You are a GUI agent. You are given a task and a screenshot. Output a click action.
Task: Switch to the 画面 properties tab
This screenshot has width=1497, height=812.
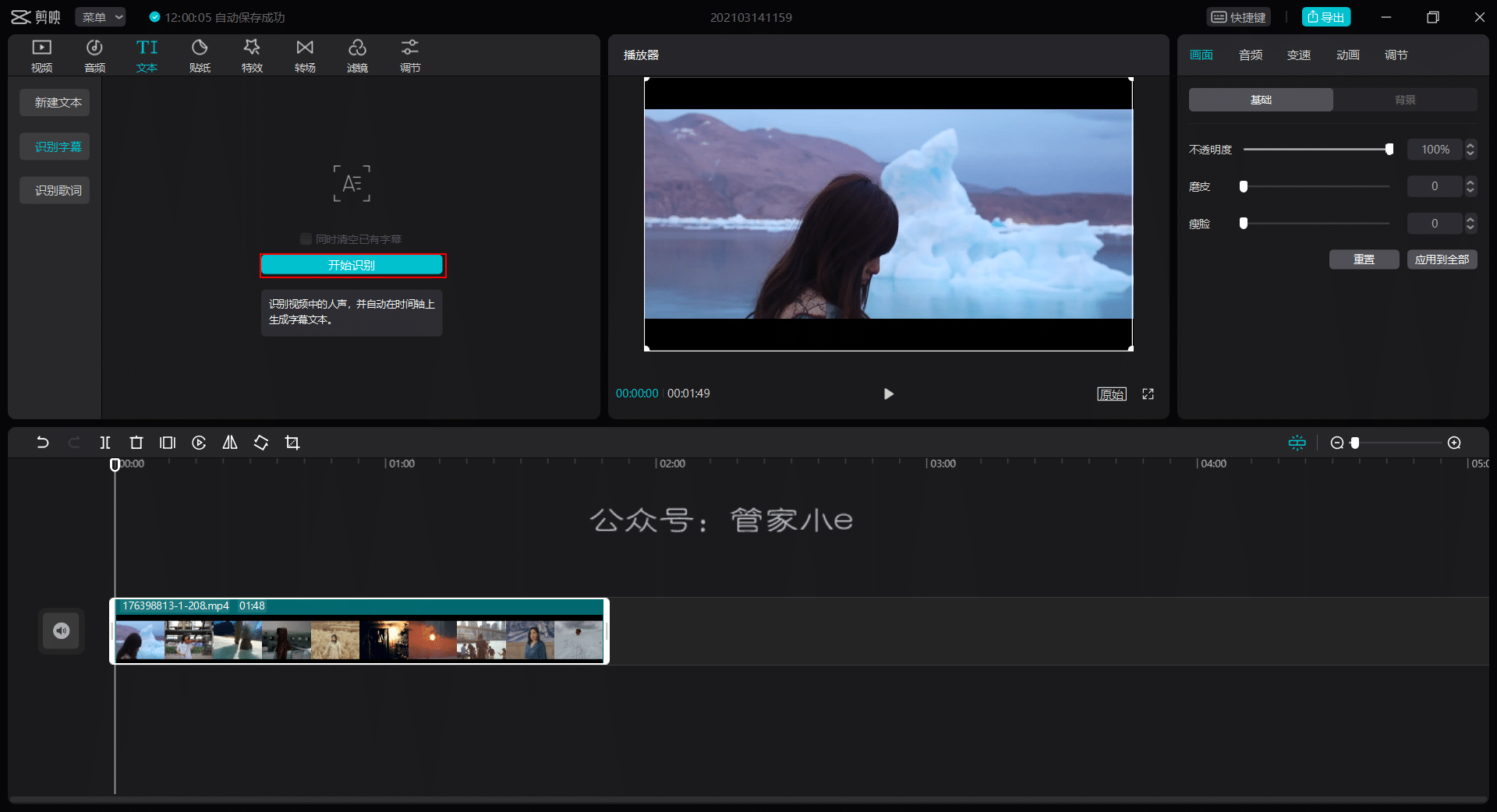[x=1201, y=55]
